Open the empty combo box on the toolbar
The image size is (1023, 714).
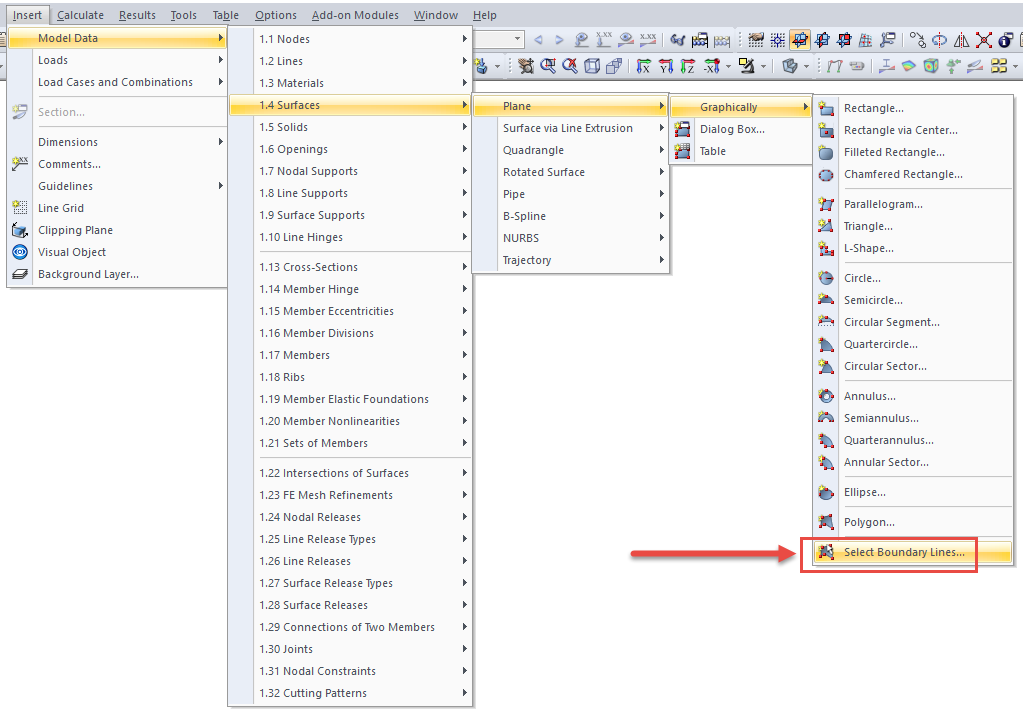pos(495,38)
